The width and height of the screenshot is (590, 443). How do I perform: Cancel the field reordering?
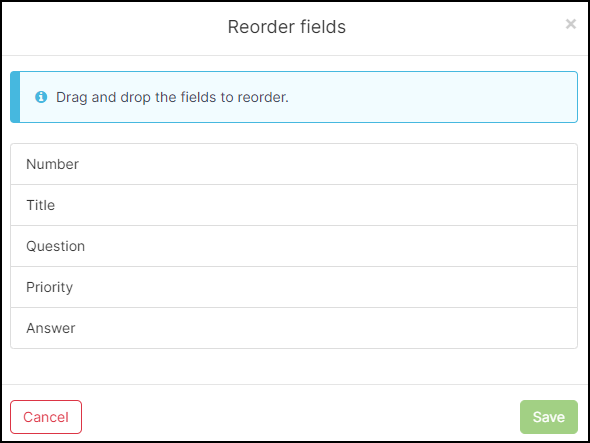click(x=46, y=417)
